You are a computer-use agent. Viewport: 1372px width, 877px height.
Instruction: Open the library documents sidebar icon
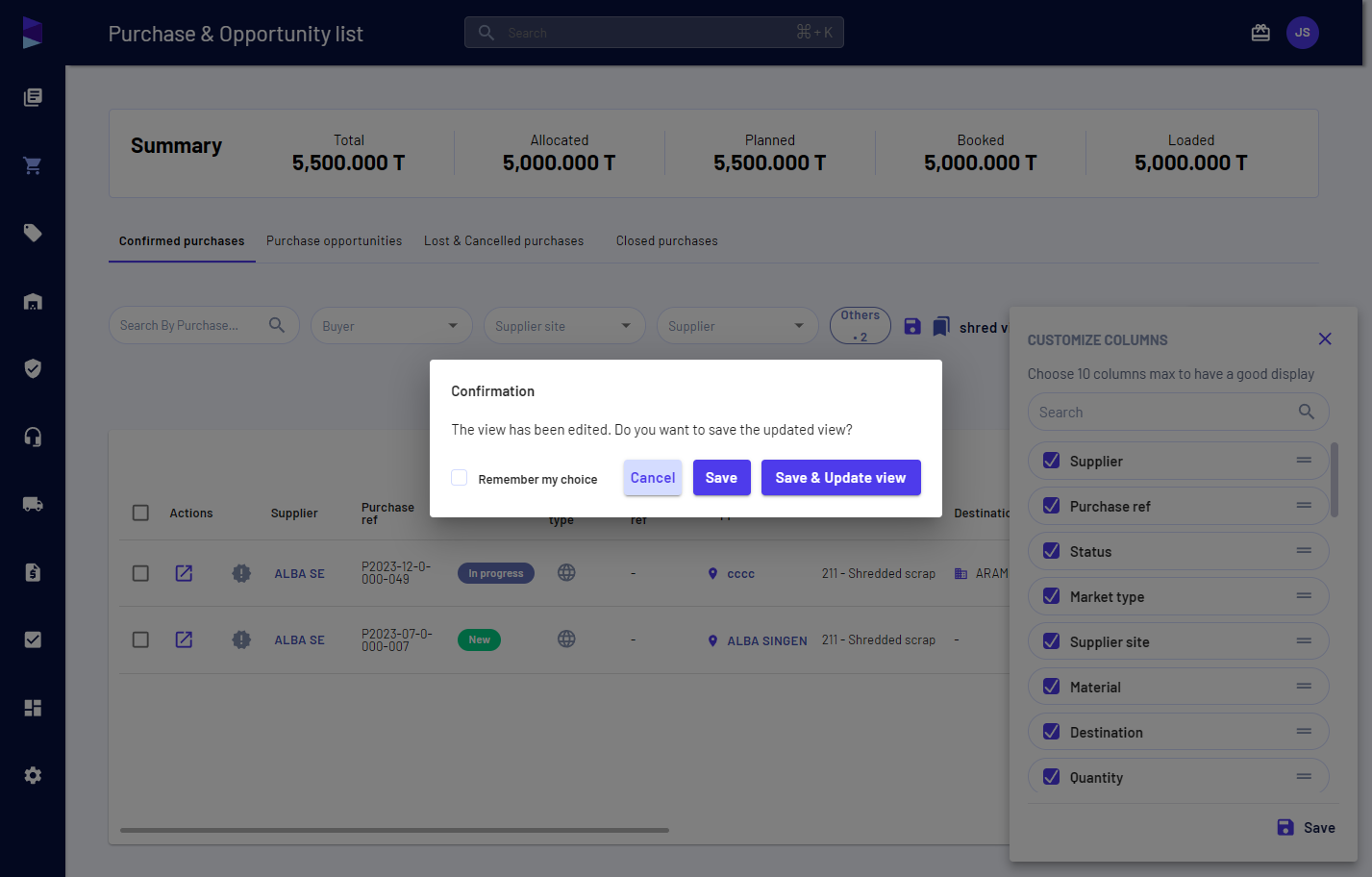(33, 97)
